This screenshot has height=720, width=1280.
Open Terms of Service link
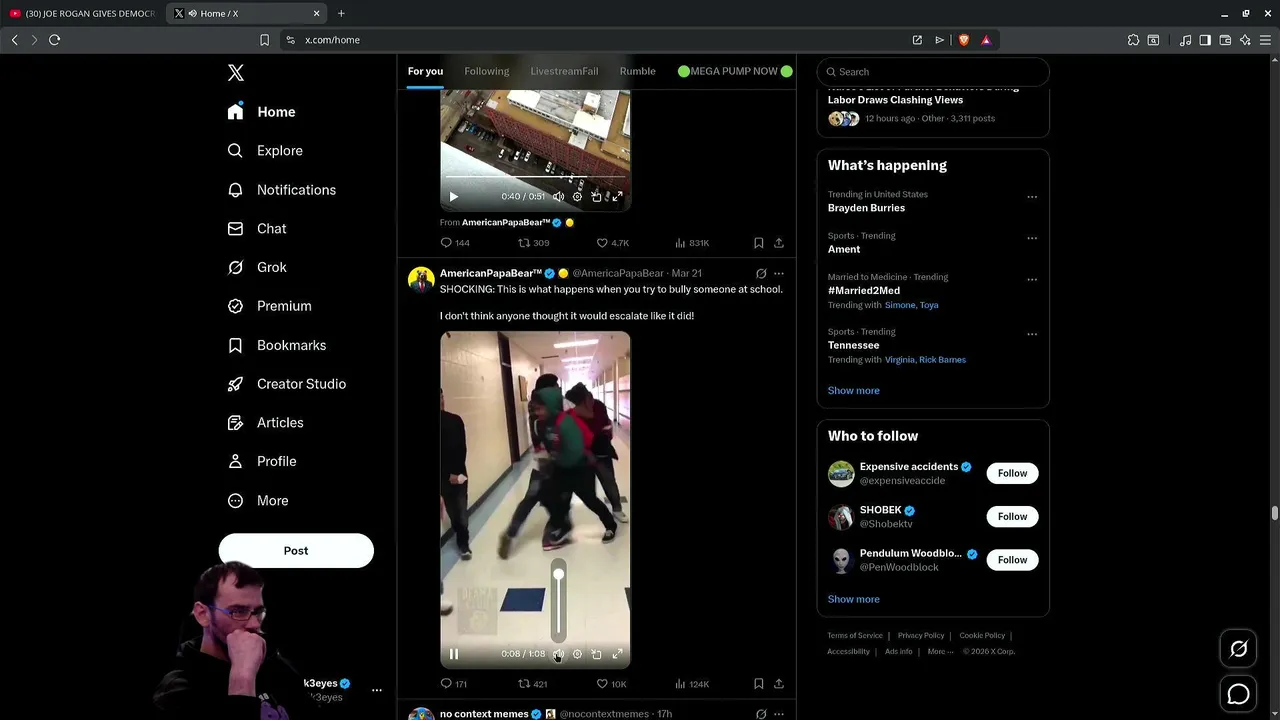click(855, 635)
